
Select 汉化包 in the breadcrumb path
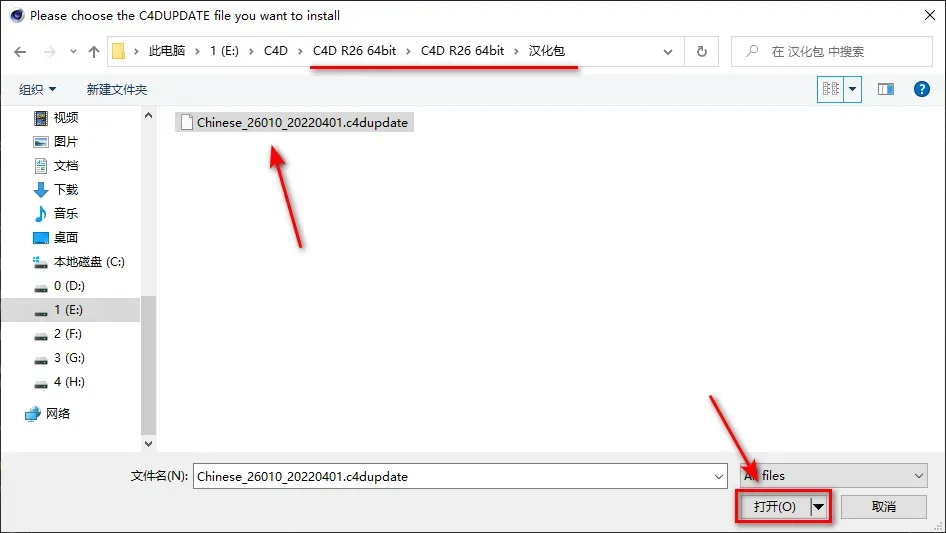click(x=547, y=51)
